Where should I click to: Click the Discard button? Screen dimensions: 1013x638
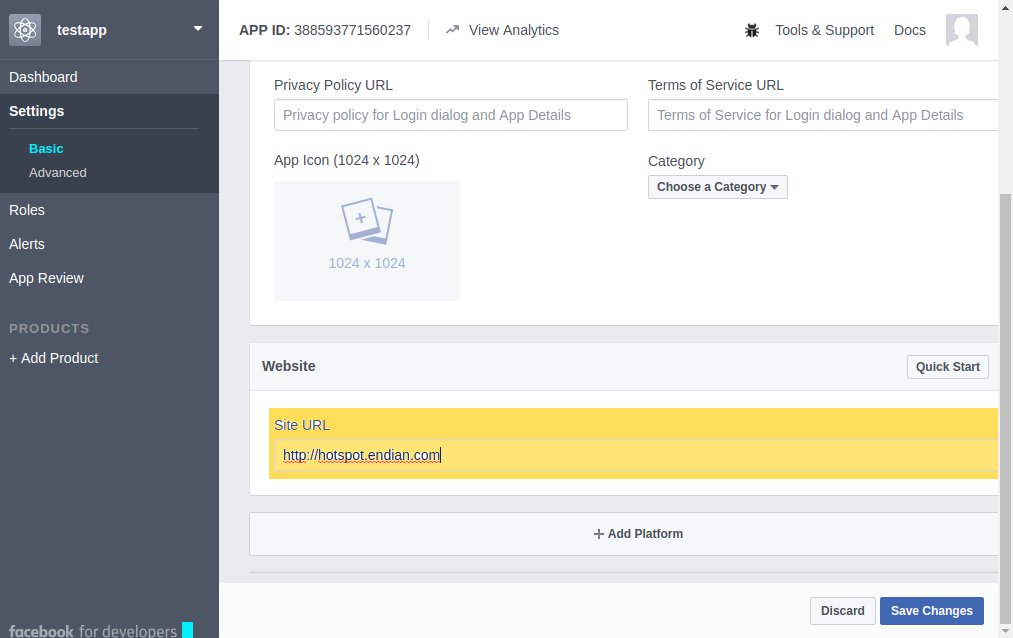[842, 611]
